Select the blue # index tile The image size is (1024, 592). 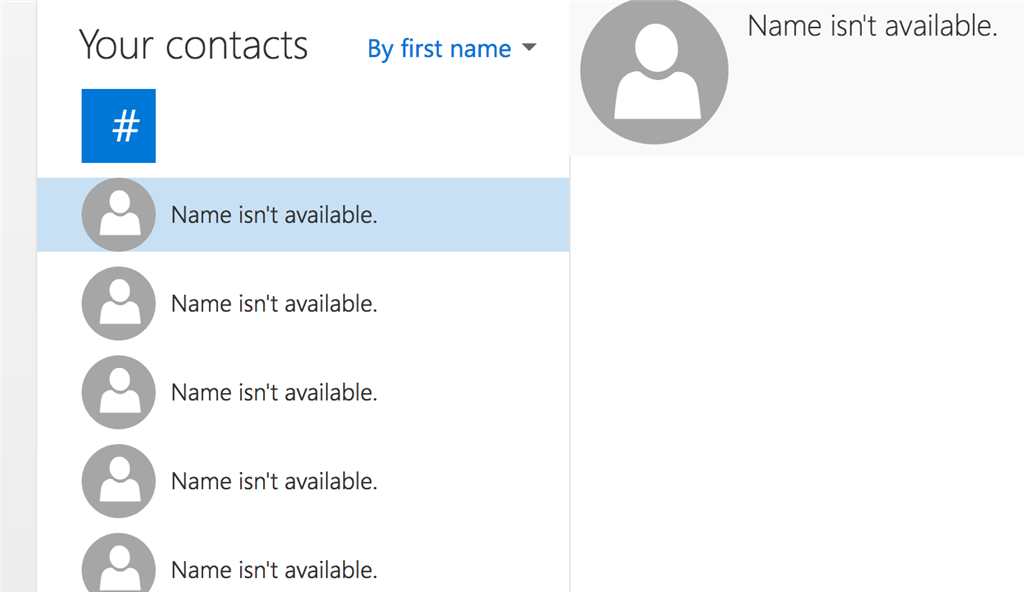click(x=118, y=125)
